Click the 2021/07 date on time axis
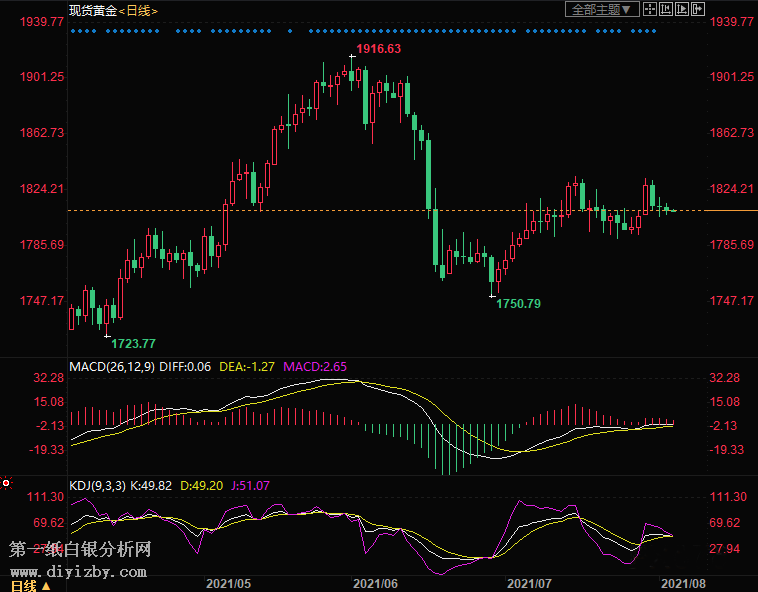 (x=530, y=581)
